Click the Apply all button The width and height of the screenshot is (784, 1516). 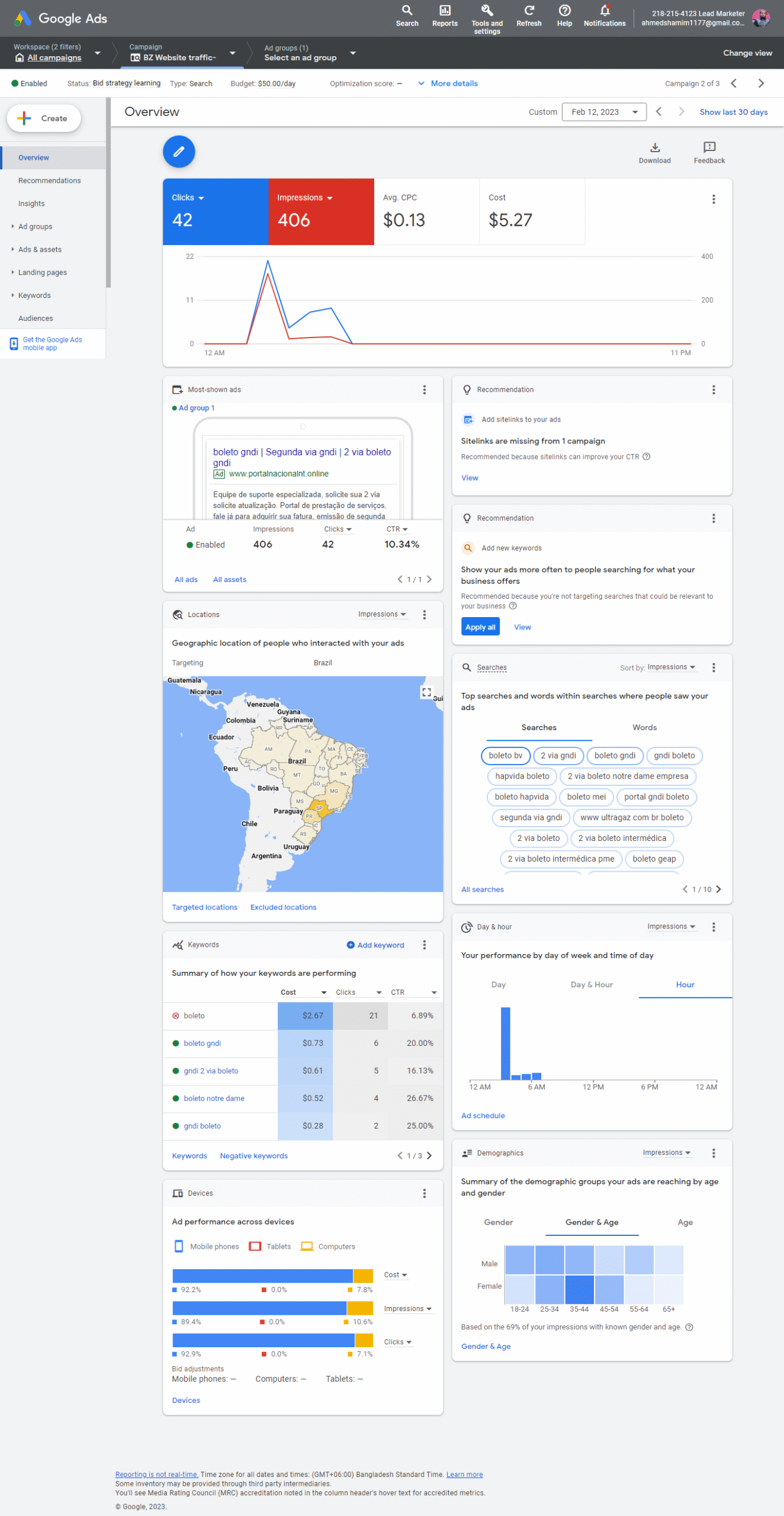(x=480, y=627)
